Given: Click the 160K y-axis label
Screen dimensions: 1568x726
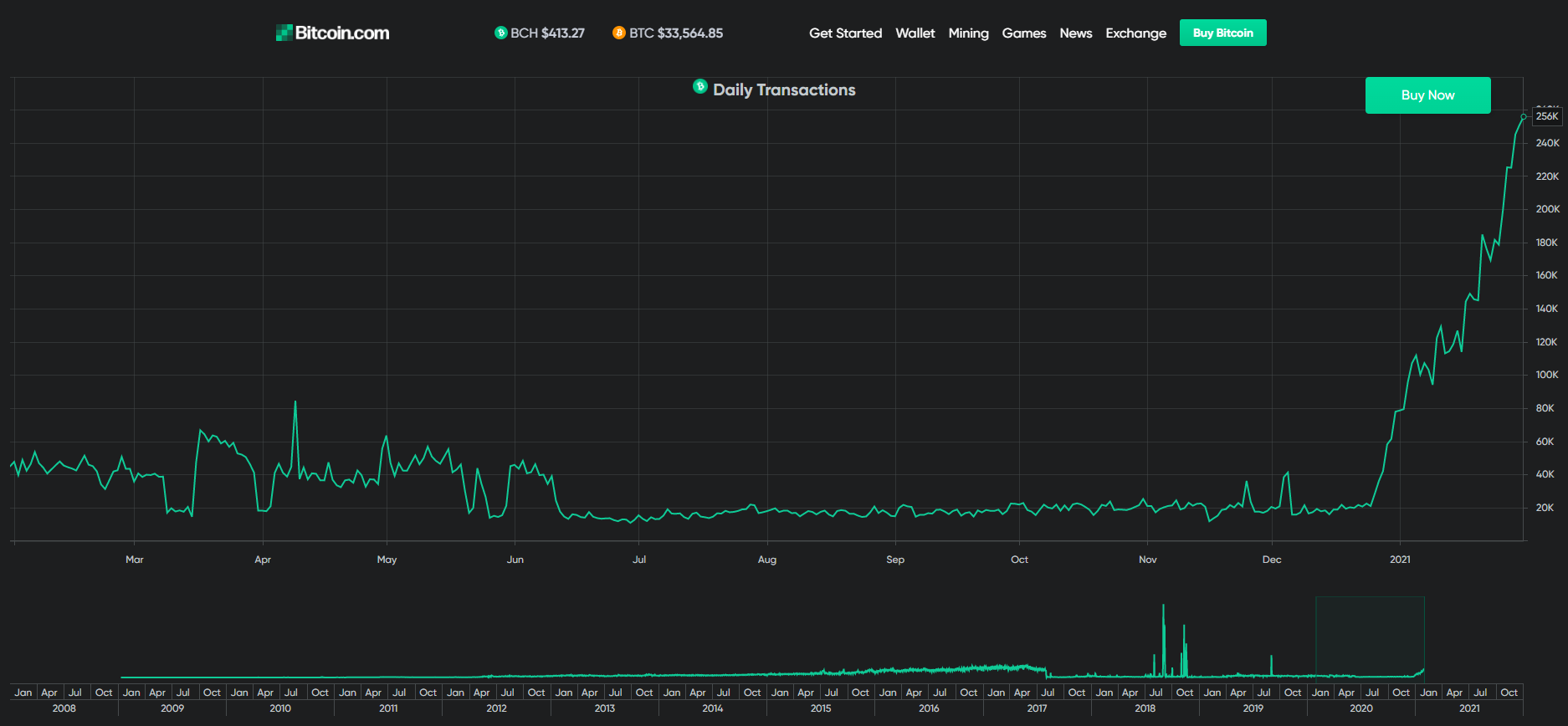Looking at the screenshot, I should pyautogui.click(x=1546, y=275).
